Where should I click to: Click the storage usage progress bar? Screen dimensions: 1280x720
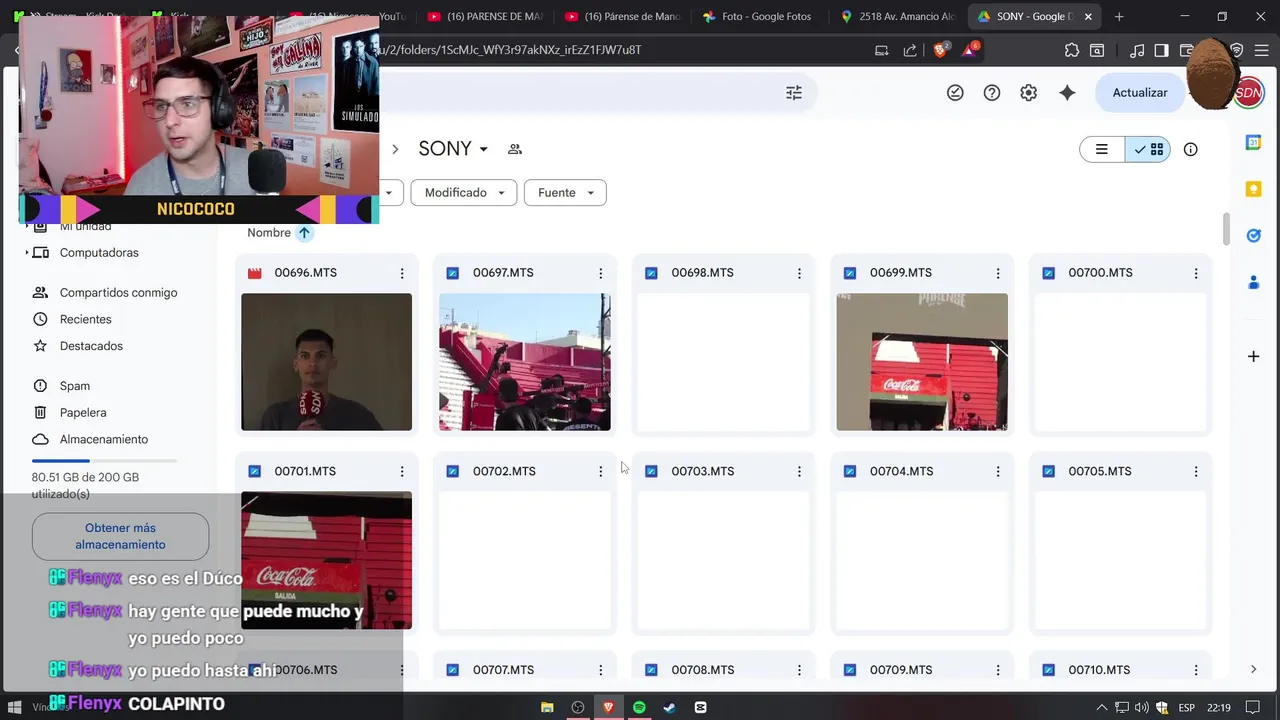(104, 461)
